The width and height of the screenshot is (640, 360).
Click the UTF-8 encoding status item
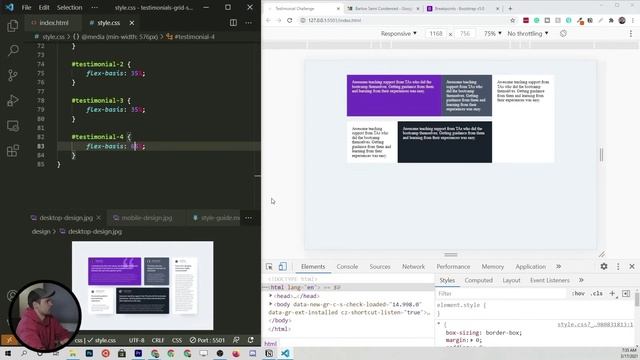coord(136,340)
